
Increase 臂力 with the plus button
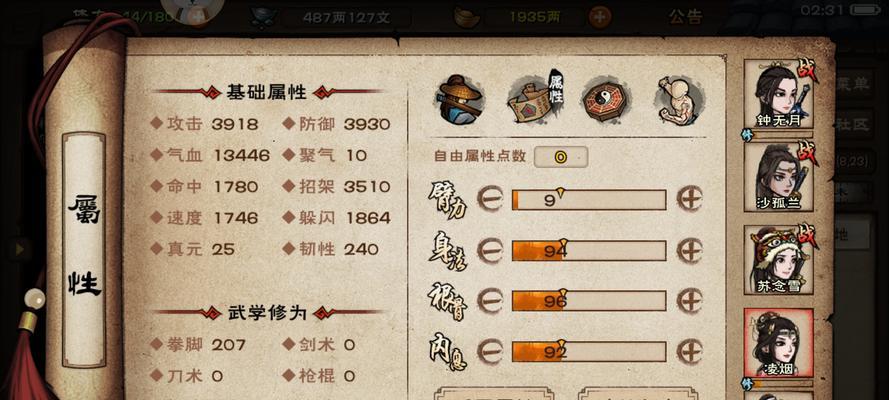(690, 199)
